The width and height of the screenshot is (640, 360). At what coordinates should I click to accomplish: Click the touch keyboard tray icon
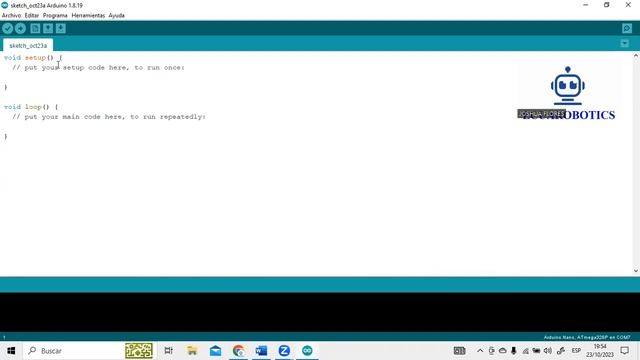[459, 351]
